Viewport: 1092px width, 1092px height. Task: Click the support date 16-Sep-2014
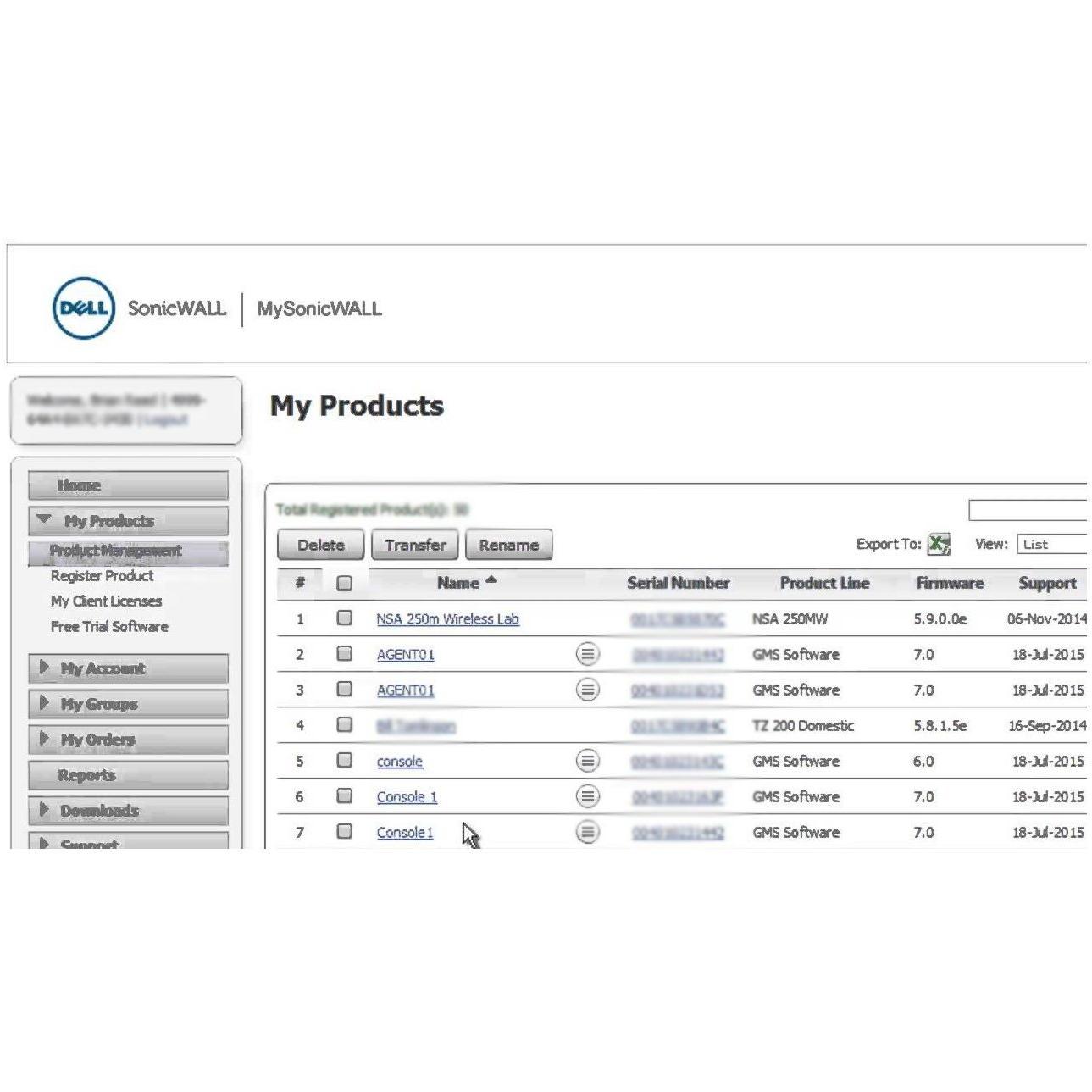click(1047, 726)
